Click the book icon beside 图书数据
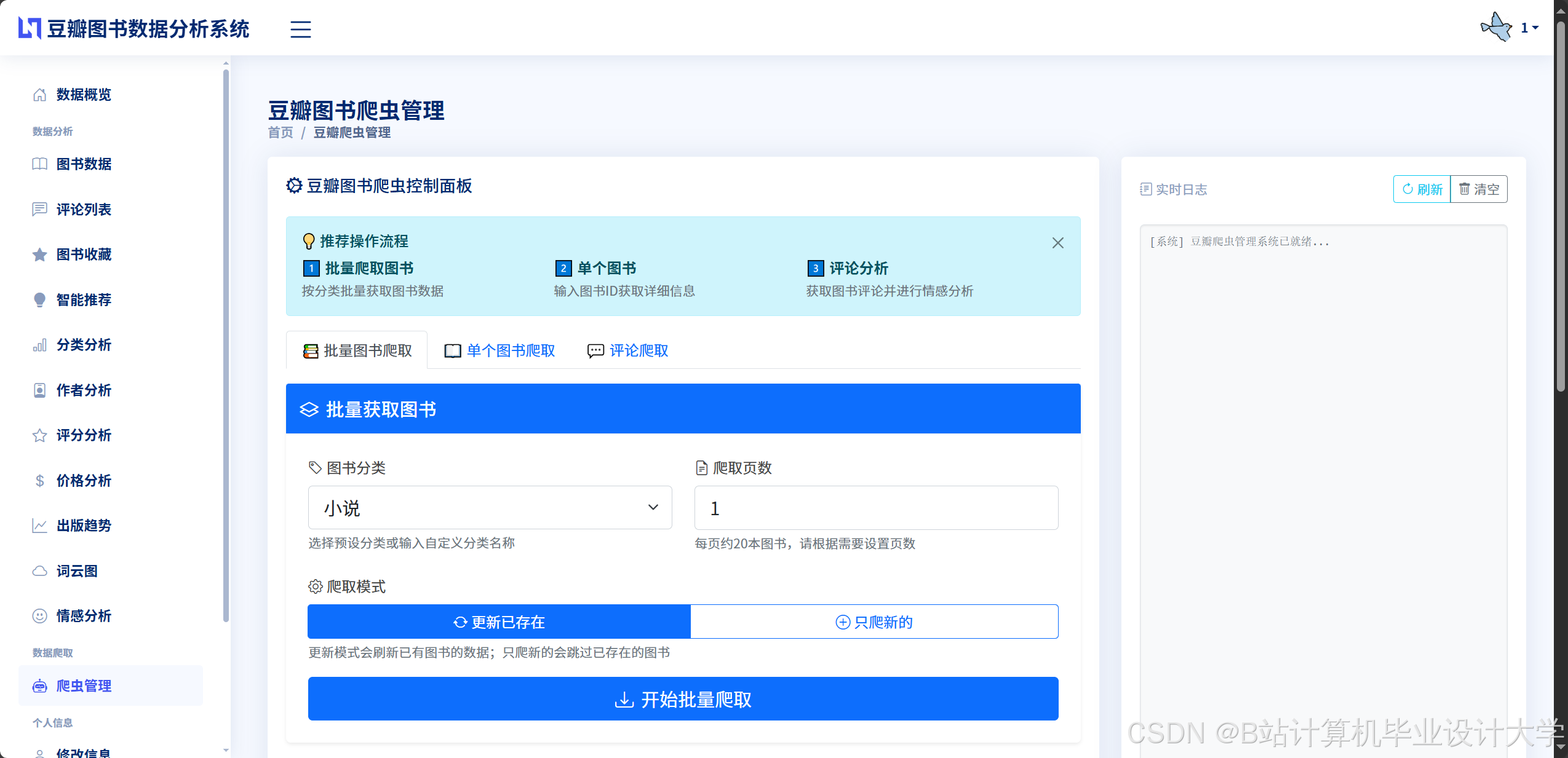This screenshot has width=1568, height=758. 39,164
